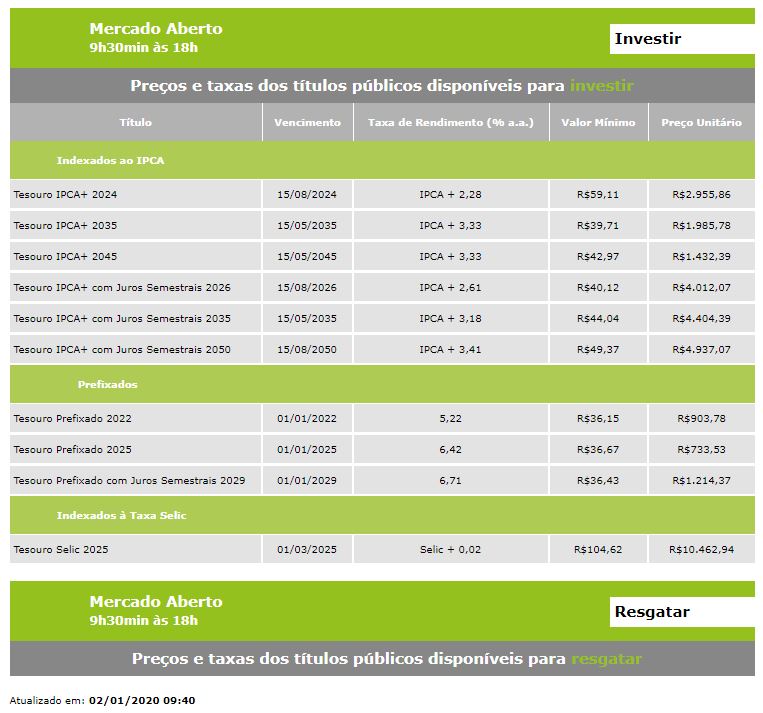Screen dimensions: 763x713
Task: Open Tesouro Prefixado com Juros Semestrais 2029
Action: (x=129, y=480)
